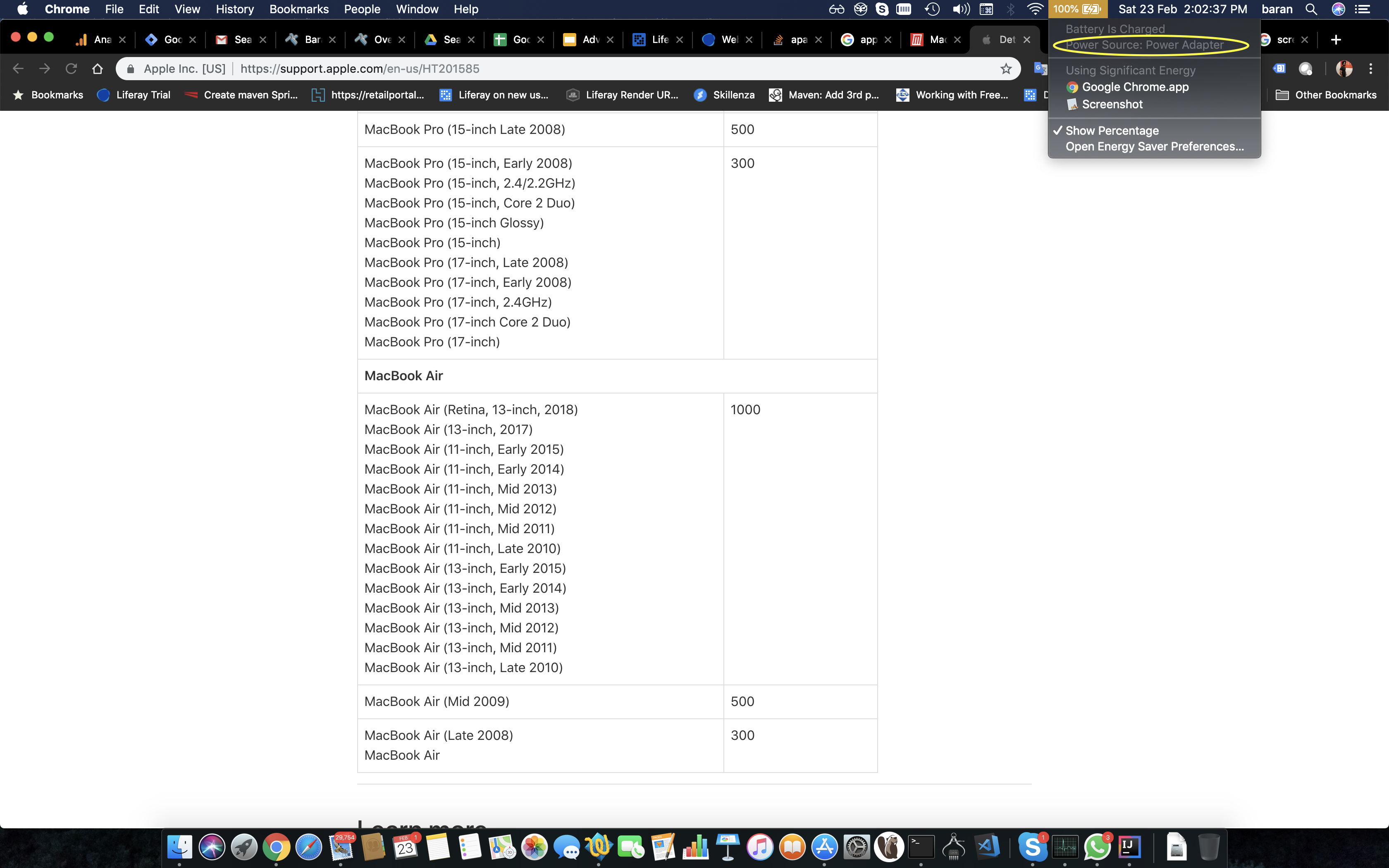The height and width of the screenshot is (868, 1389).
Task: Select Google Chrome.app in battery menu
Action: point(1135,87)
